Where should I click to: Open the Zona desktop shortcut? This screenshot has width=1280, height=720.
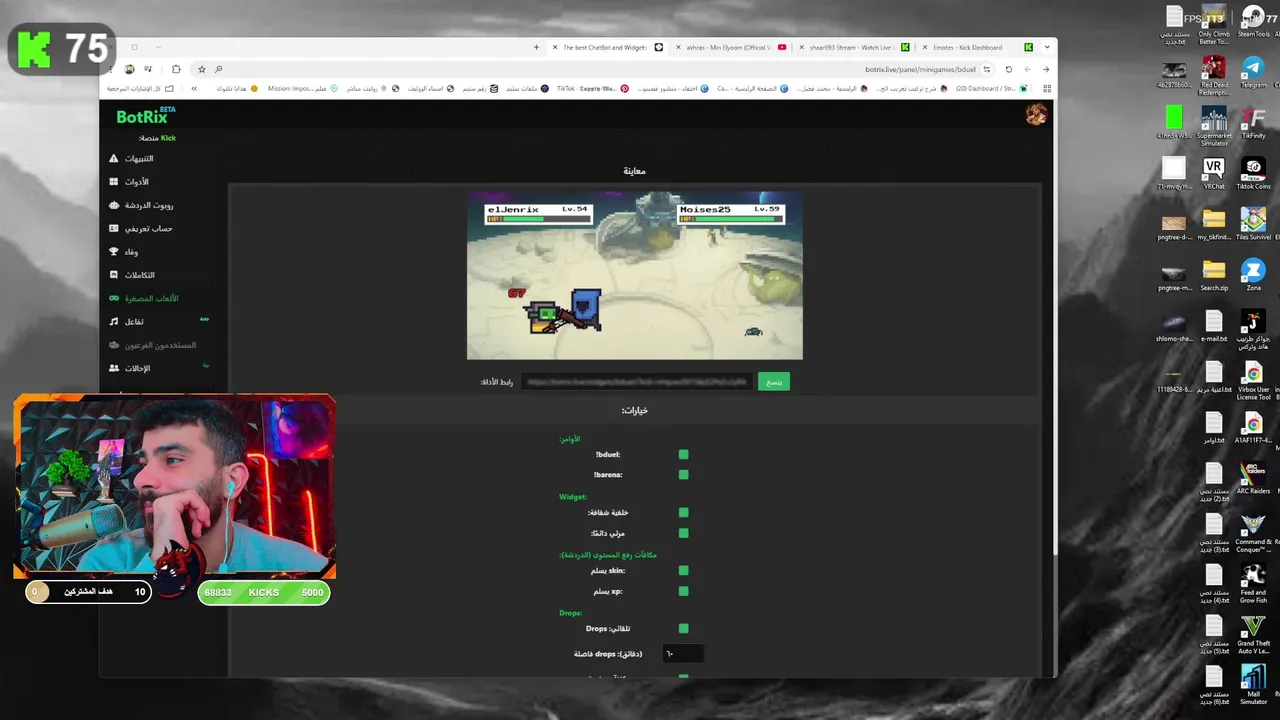(x=1253, y=276)
